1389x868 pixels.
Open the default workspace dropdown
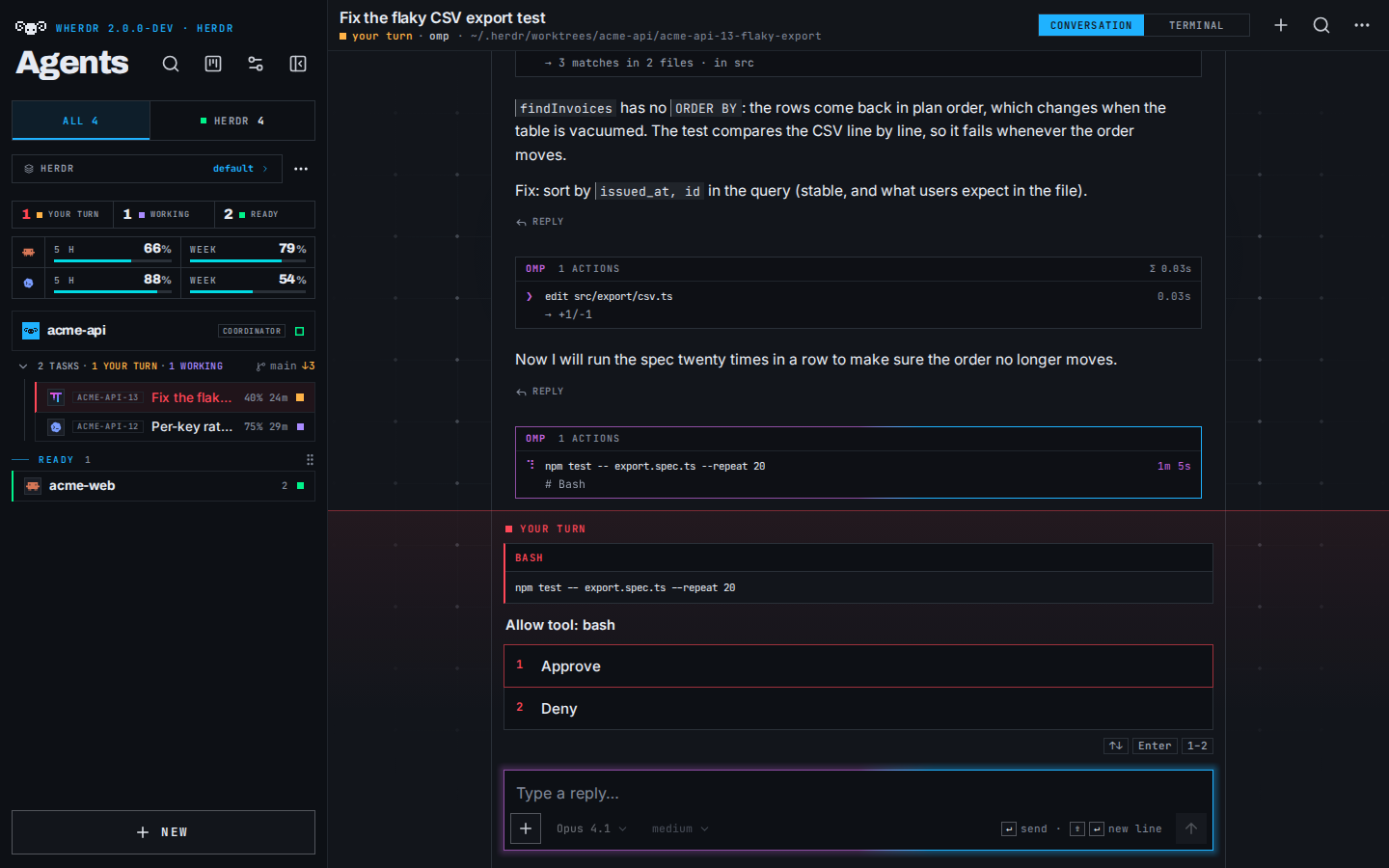240,169
